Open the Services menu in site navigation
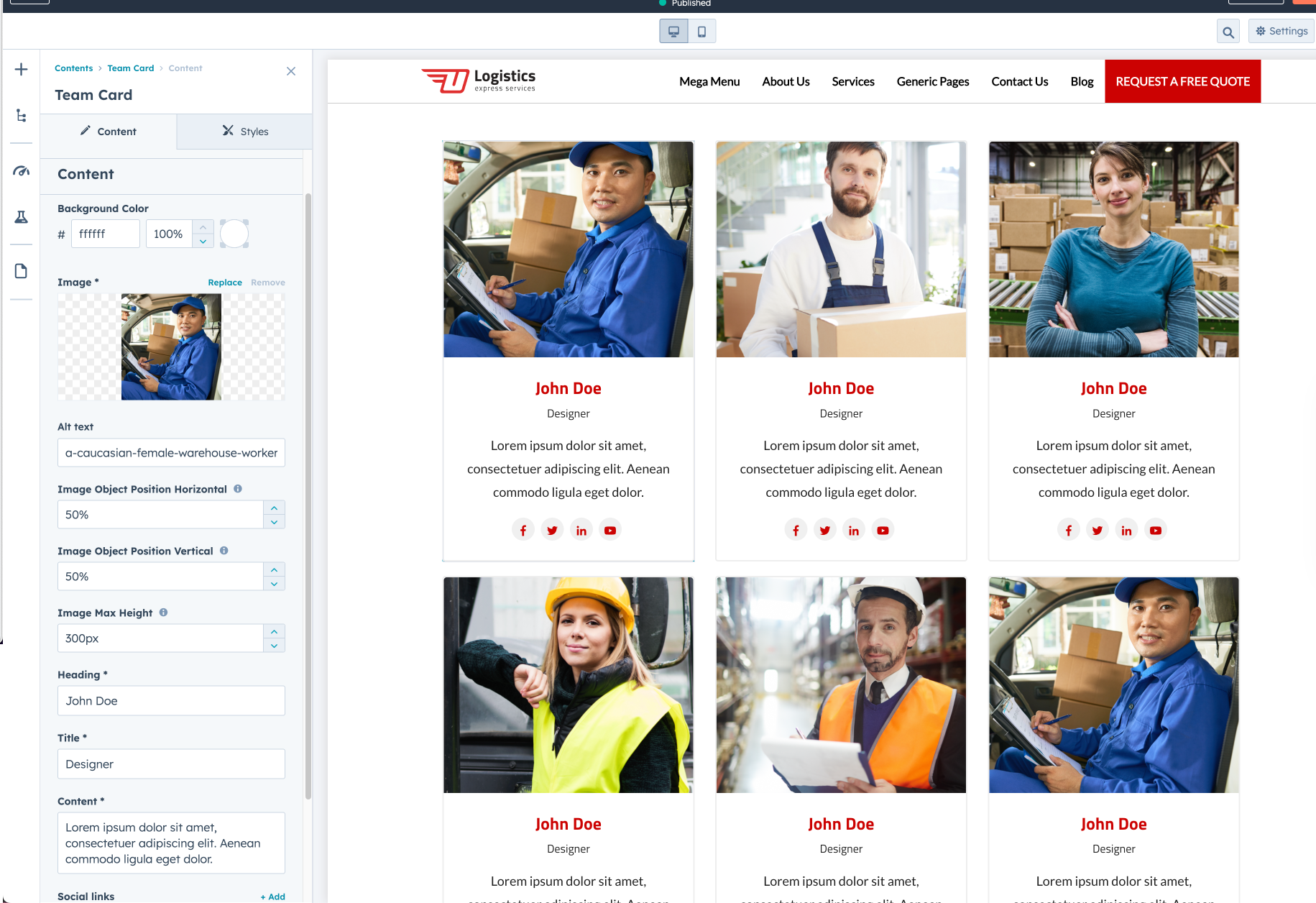The height and width of the screenshot is (903, 1316). pyautogui.click(x=853, y=82)
